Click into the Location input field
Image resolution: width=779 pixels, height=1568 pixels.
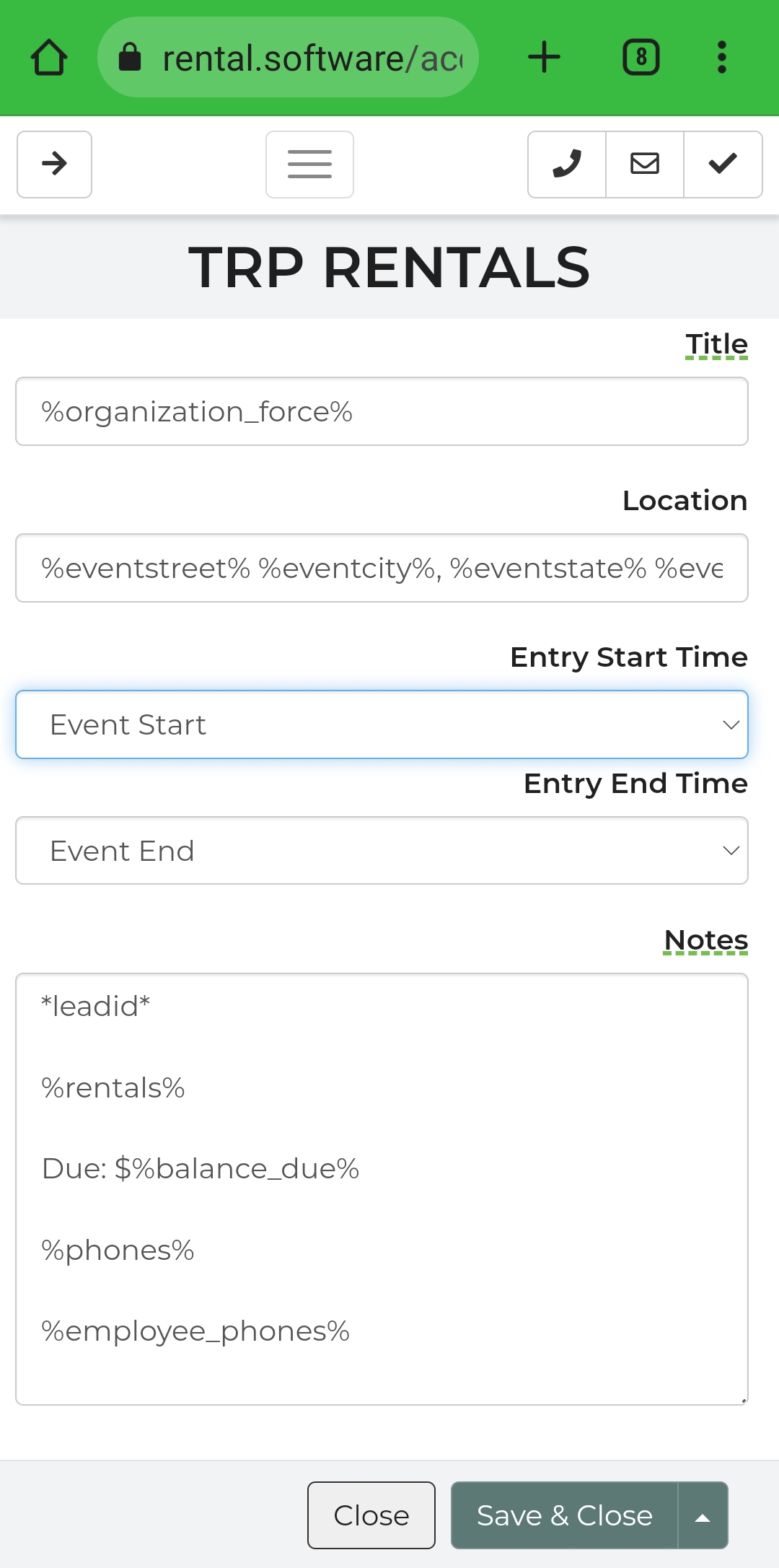coord(382,568)
